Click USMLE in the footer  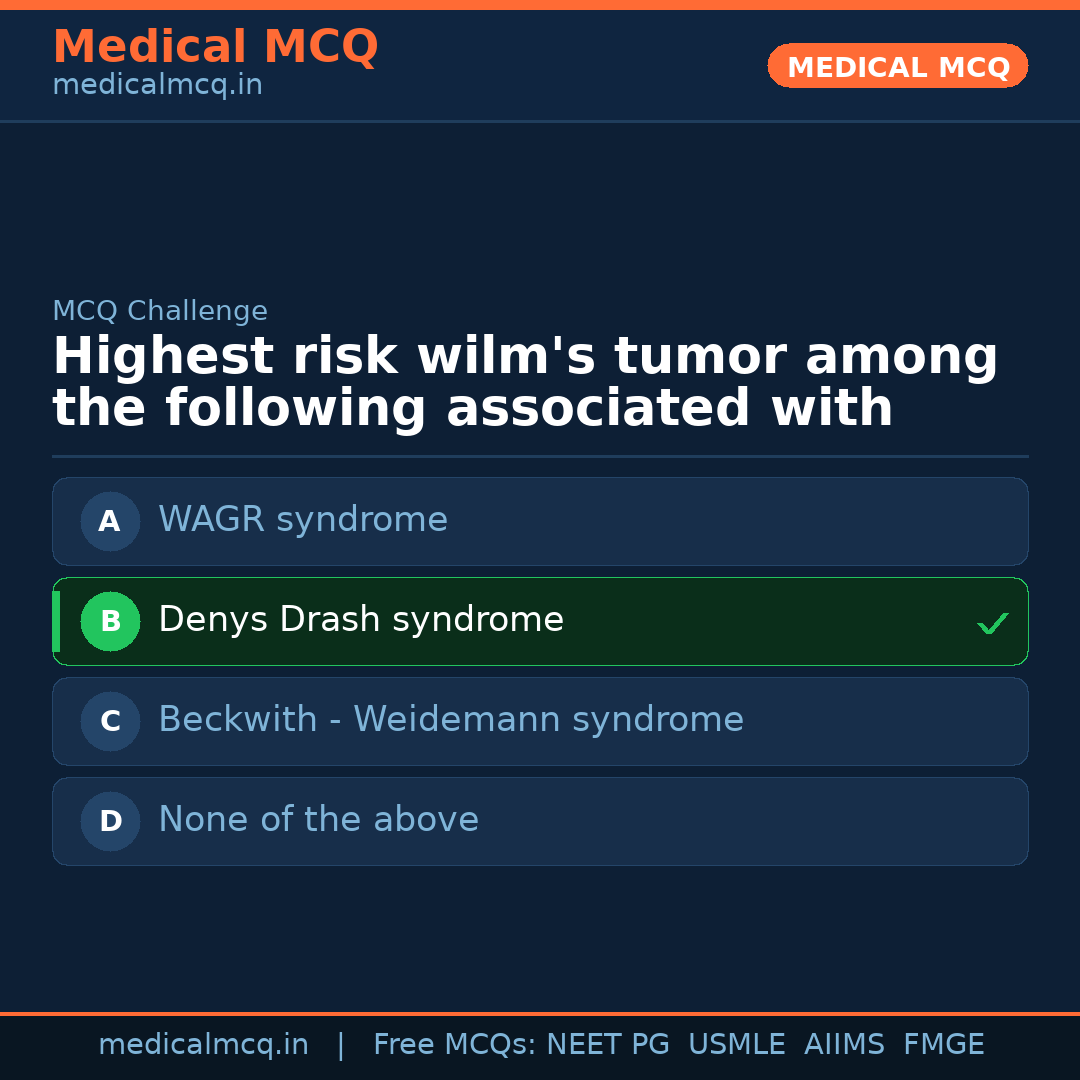tap(736, 1045)
